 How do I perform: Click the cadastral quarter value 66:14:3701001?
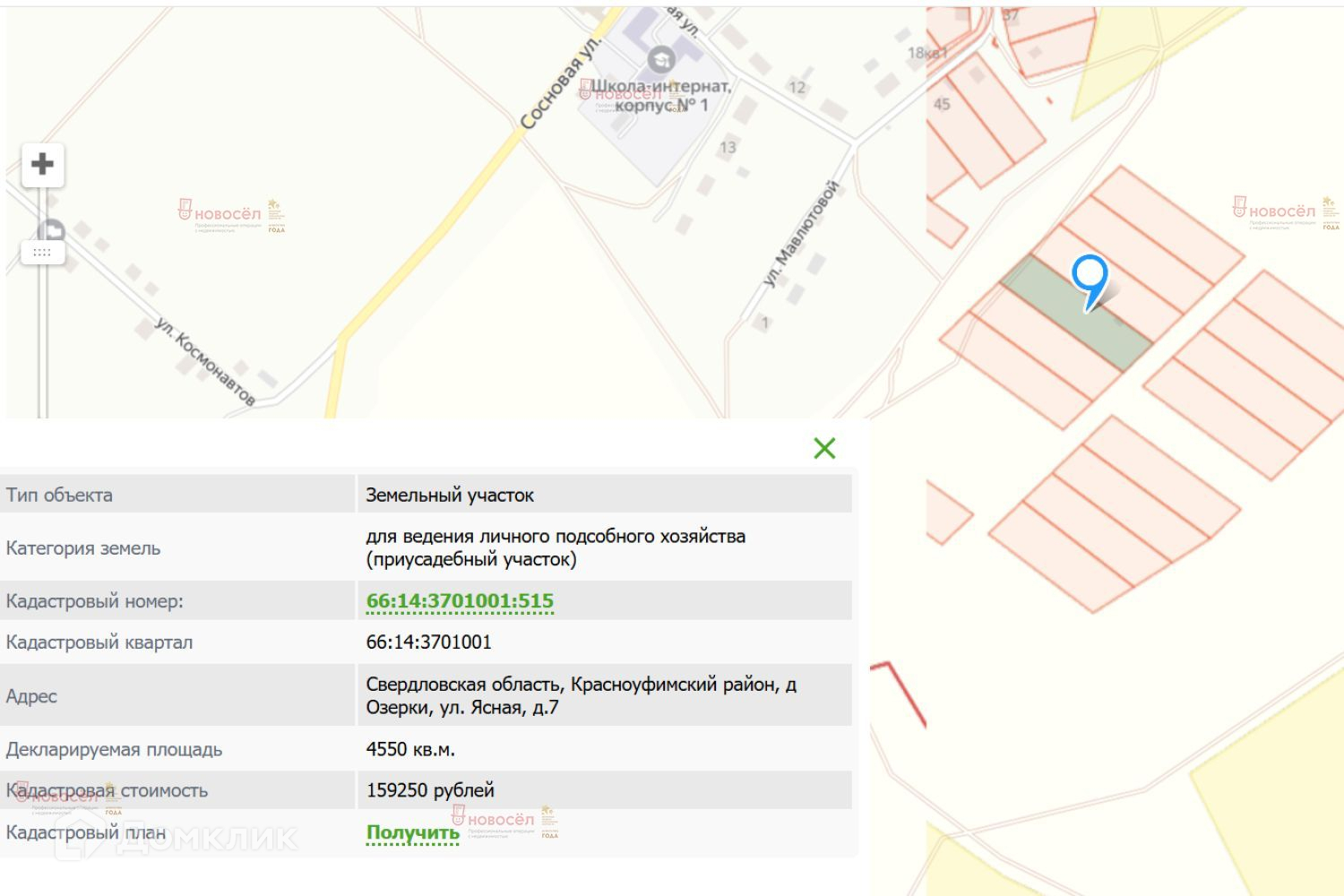(428, 642)
